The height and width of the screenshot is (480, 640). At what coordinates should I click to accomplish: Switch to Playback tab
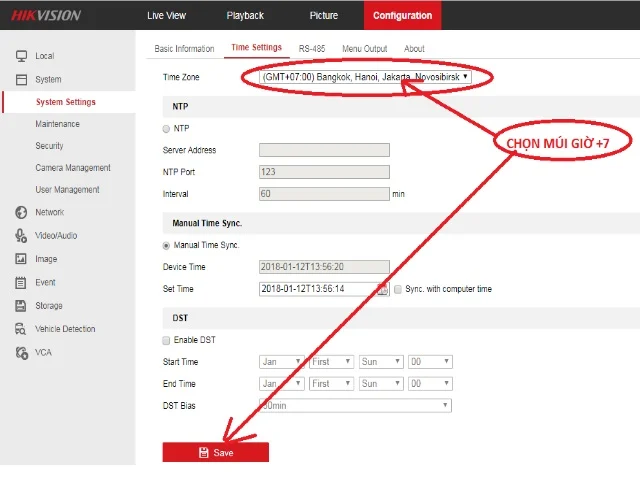click(x=245, y=16)
